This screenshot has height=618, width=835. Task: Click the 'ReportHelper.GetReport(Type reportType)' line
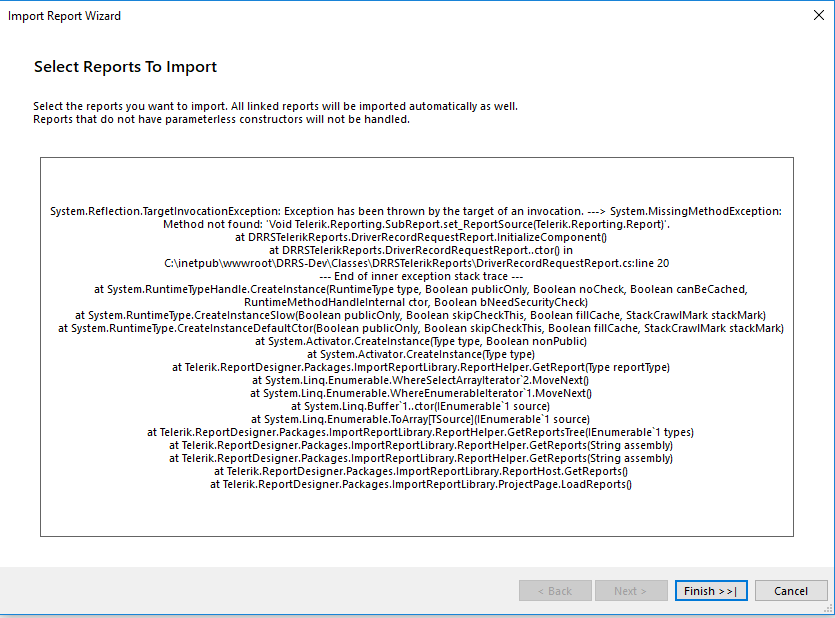(x=421, y=367)
